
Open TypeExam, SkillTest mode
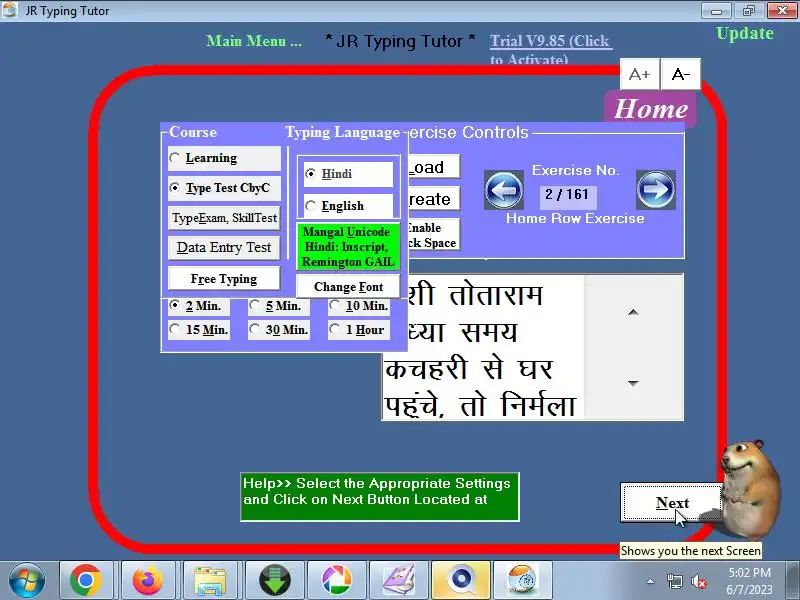point(224,218)
